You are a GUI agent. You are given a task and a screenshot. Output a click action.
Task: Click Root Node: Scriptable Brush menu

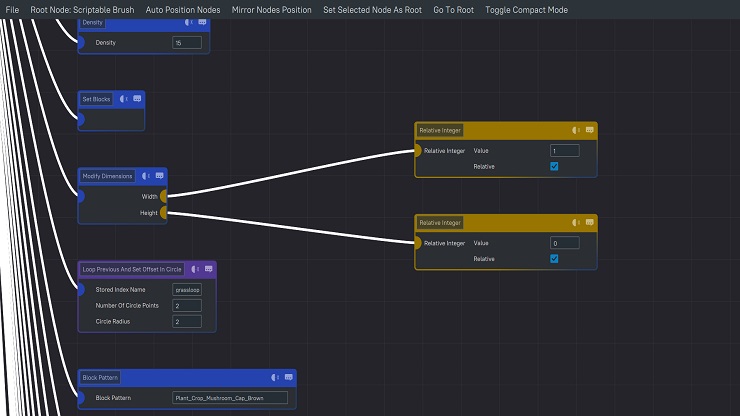pyautogui.click(x=82, y=9)
